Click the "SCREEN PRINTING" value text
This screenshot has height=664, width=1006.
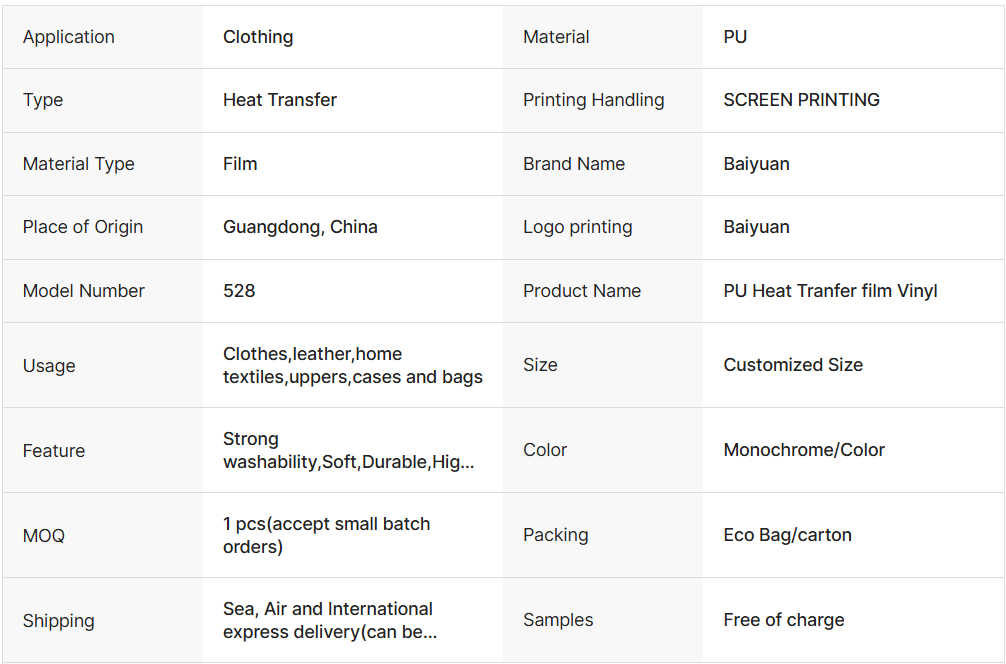(801, 100)
